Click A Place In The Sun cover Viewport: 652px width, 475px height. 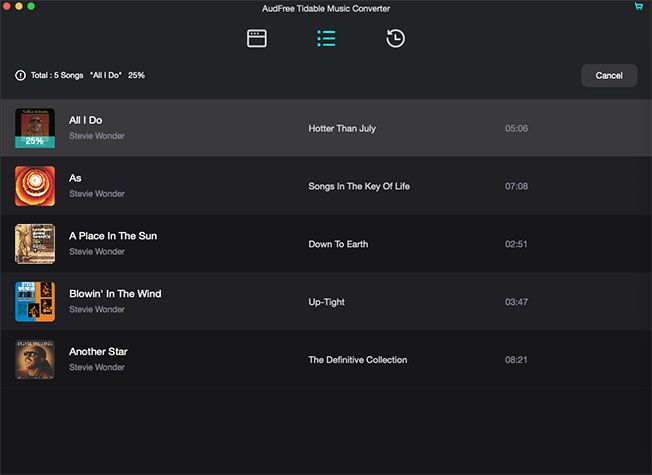(35, 244)
